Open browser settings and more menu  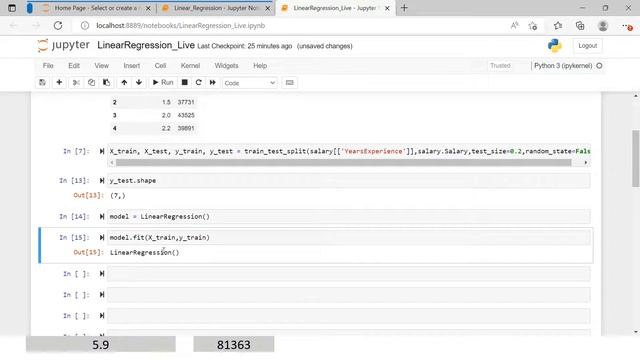coord(627,26)
